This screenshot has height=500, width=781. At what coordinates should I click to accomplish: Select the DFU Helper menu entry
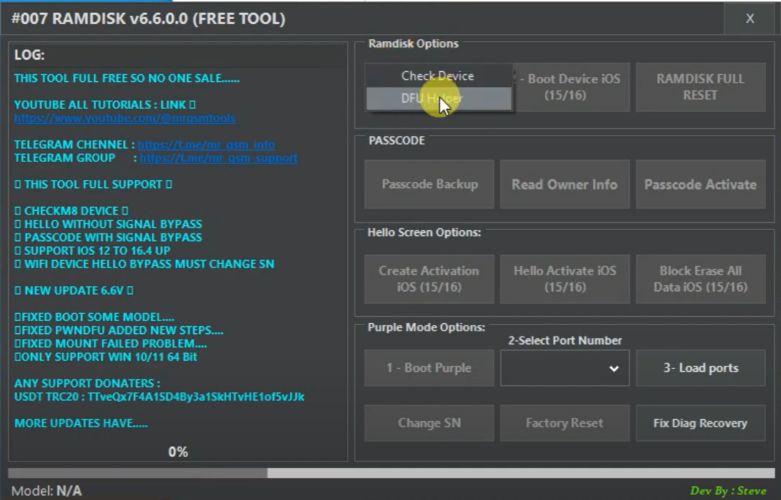(439, 99)
